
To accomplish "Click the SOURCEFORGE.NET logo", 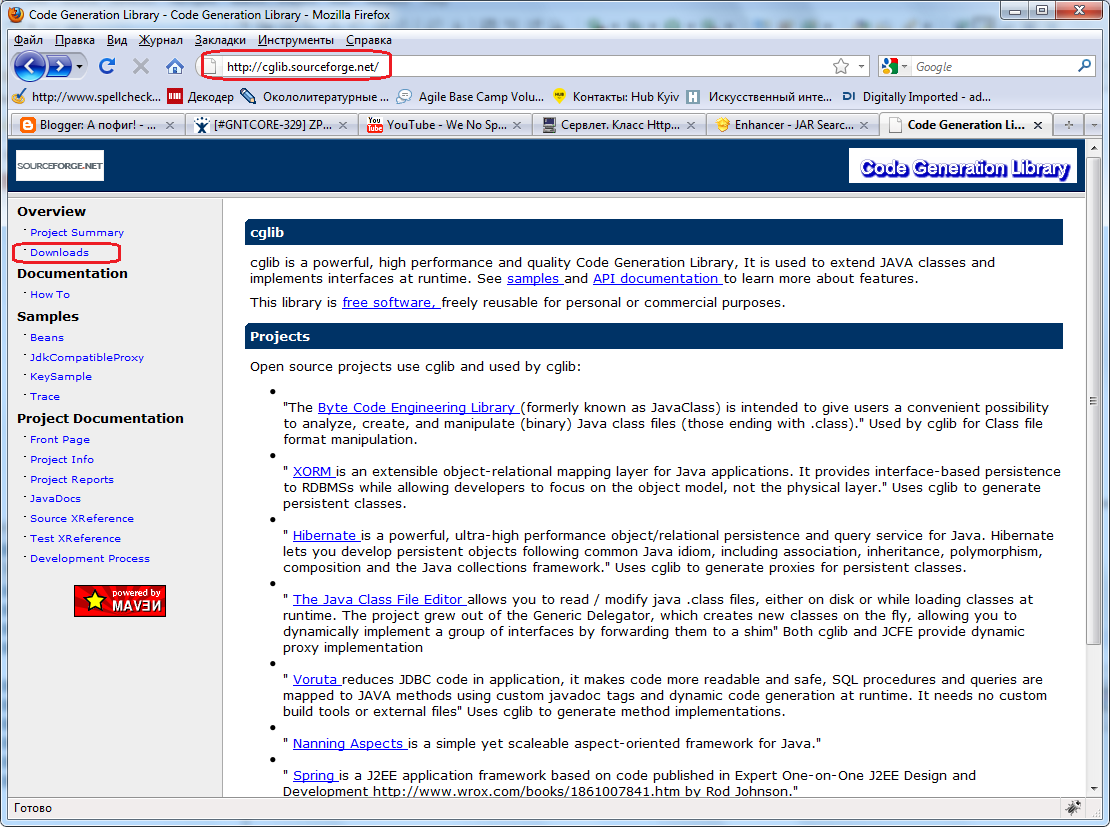I will (x=60, y=166).
